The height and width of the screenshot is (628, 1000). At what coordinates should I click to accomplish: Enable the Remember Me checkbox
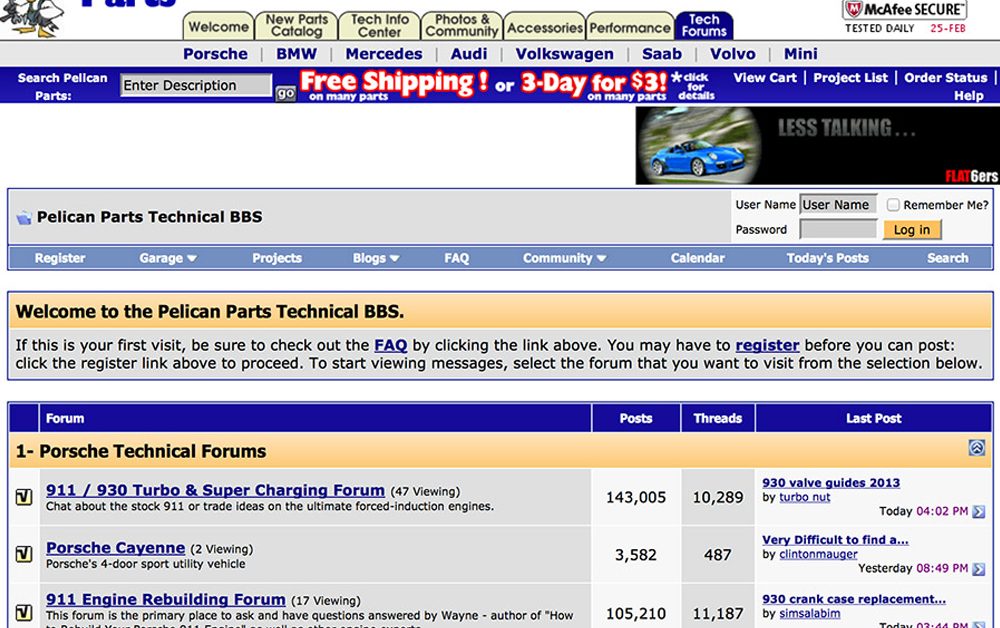[x=890, y=203]
